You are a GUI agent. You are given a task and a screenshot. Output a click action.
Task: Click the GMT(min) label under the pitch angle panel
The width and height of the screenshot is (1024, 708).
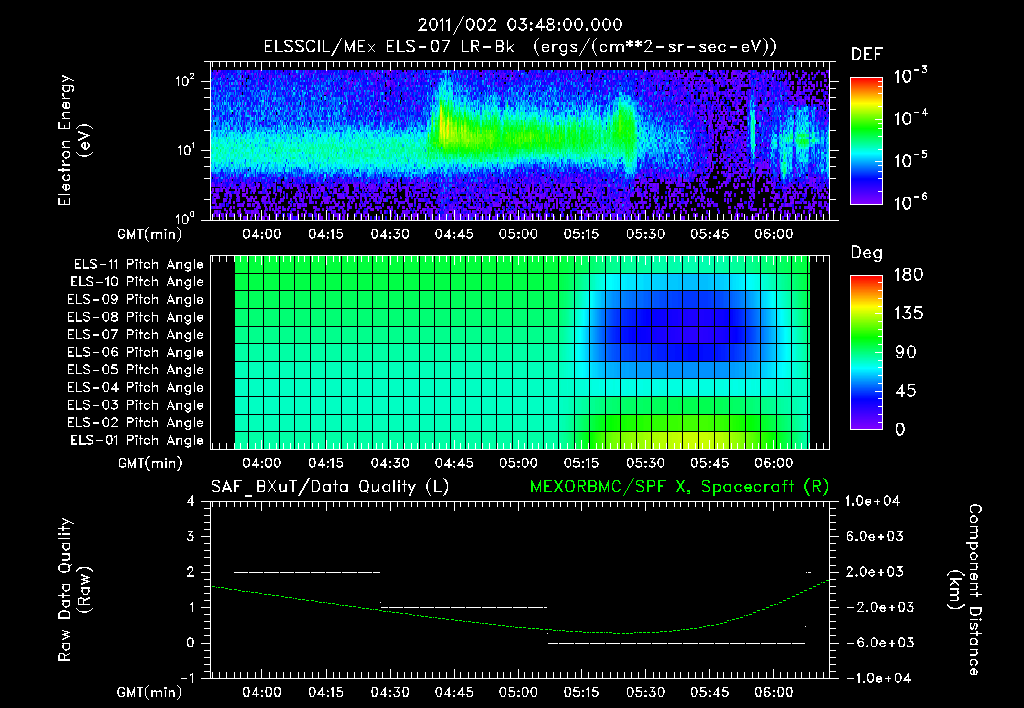click(x=150, y=464)
